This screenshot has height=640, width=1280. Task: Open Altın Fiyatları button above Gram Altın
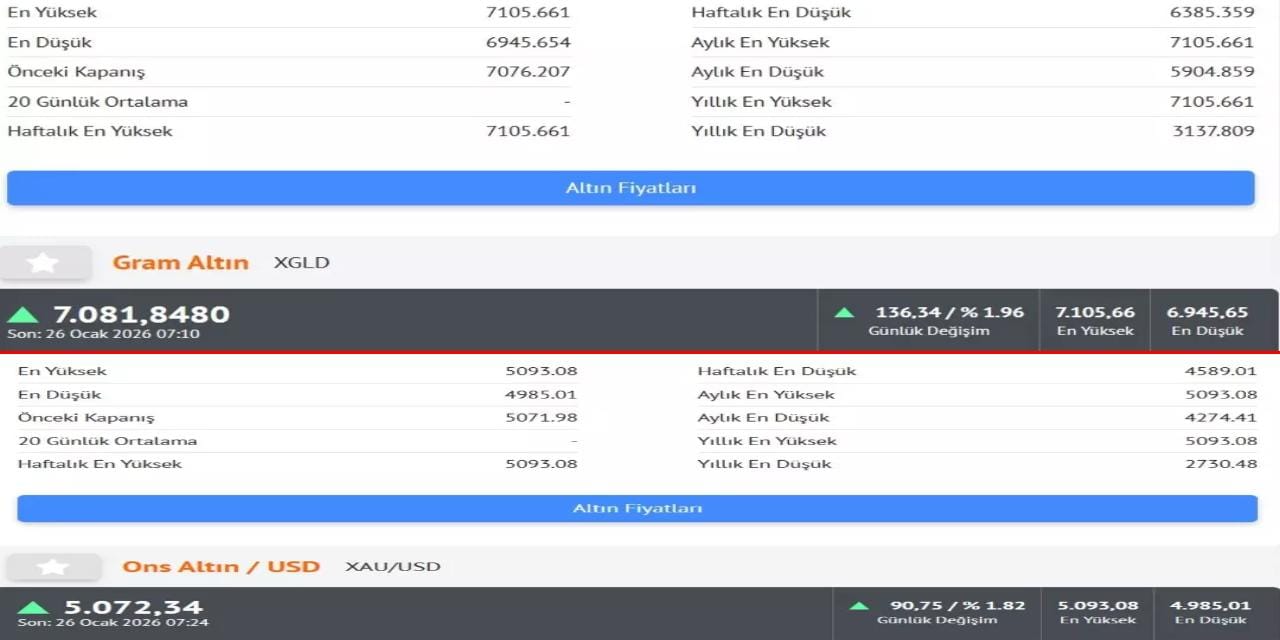point(630,188)
